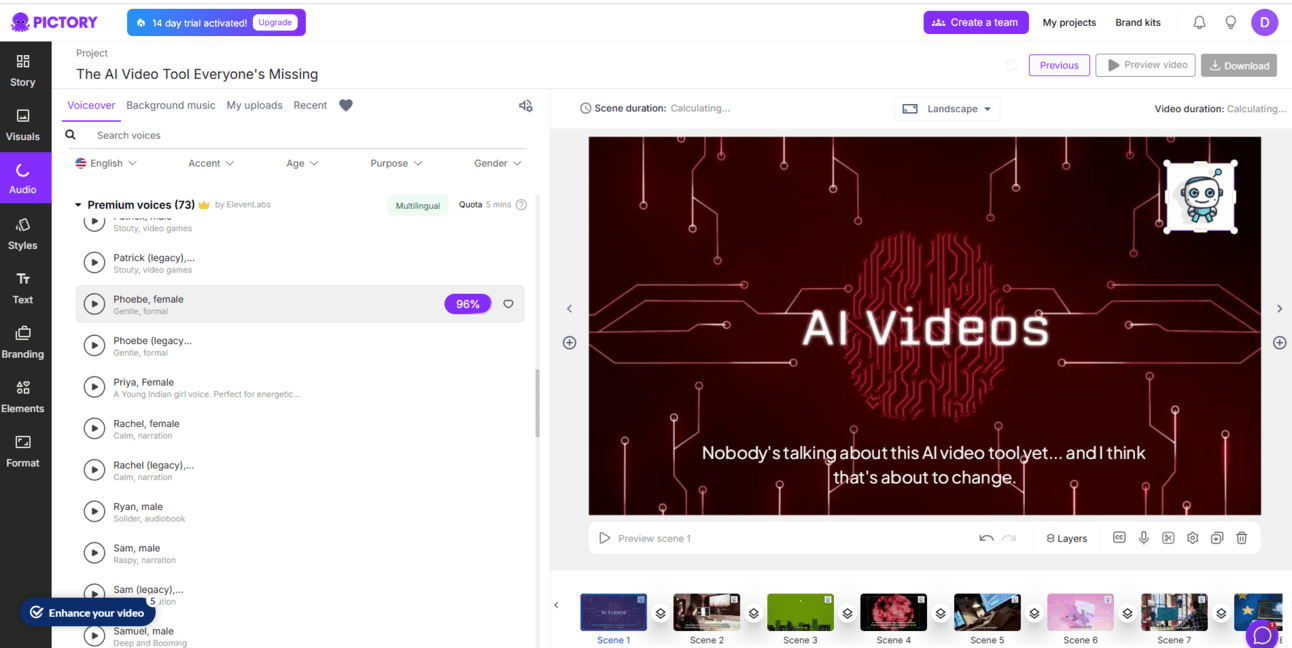This screenshot has width=1292, height=648.
Task: Open Brand kits
Action: [x=1138, y=22]
